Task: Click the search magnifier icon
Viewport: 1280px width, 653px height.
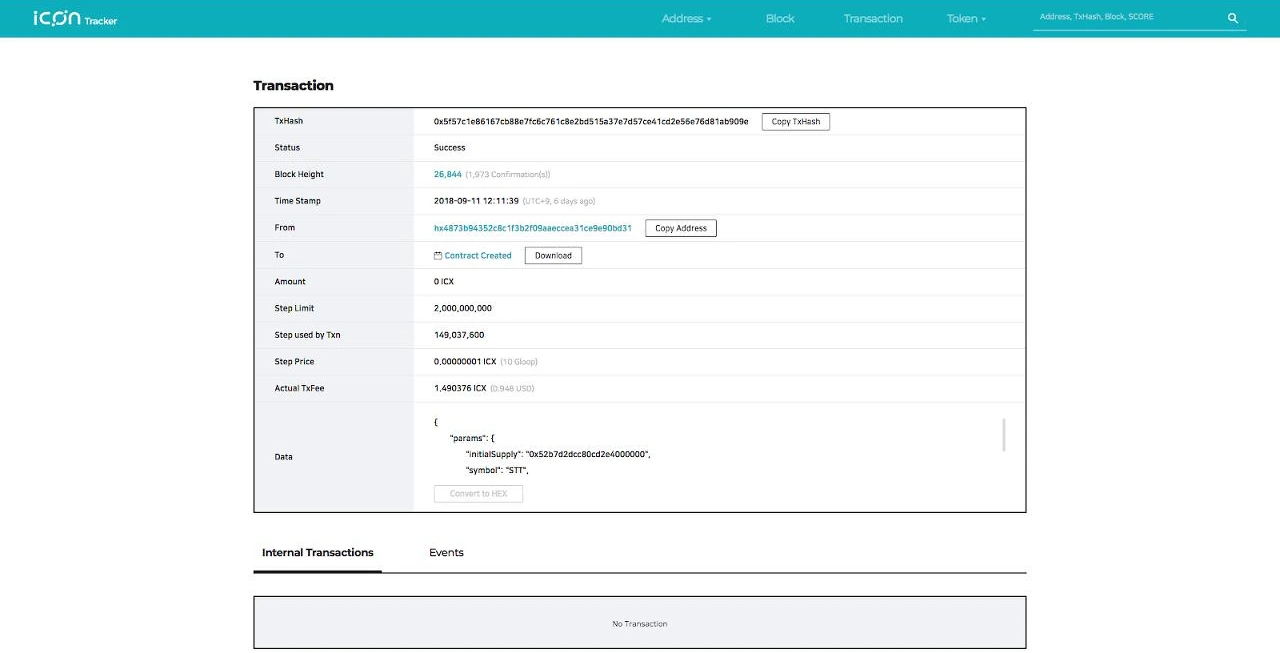Action: pos(1233,18)
